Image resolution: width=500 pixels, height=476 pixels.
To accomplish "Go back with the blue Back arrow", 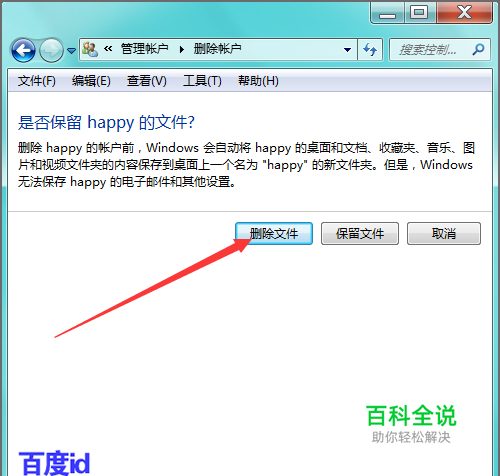I will (x=23, y=50).
